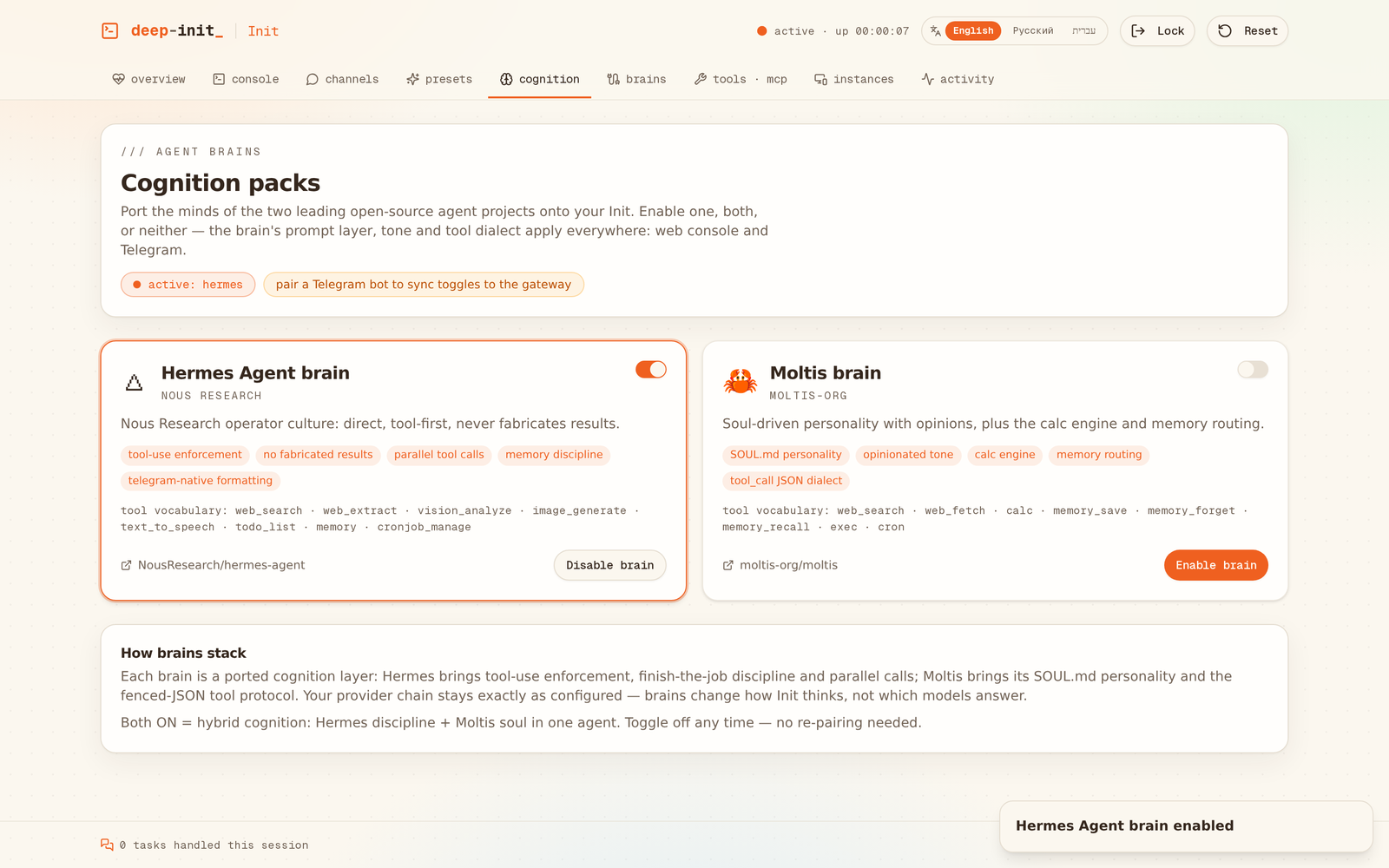Click the active: hermes status pill
This screenshot has height=868, width=1389.
click(x=188, y=285)
